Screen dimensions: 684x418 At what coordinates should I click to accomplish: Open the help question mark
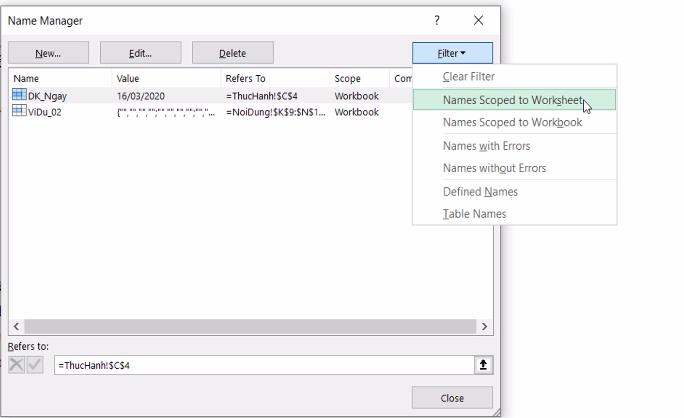(x=437, y=21)
